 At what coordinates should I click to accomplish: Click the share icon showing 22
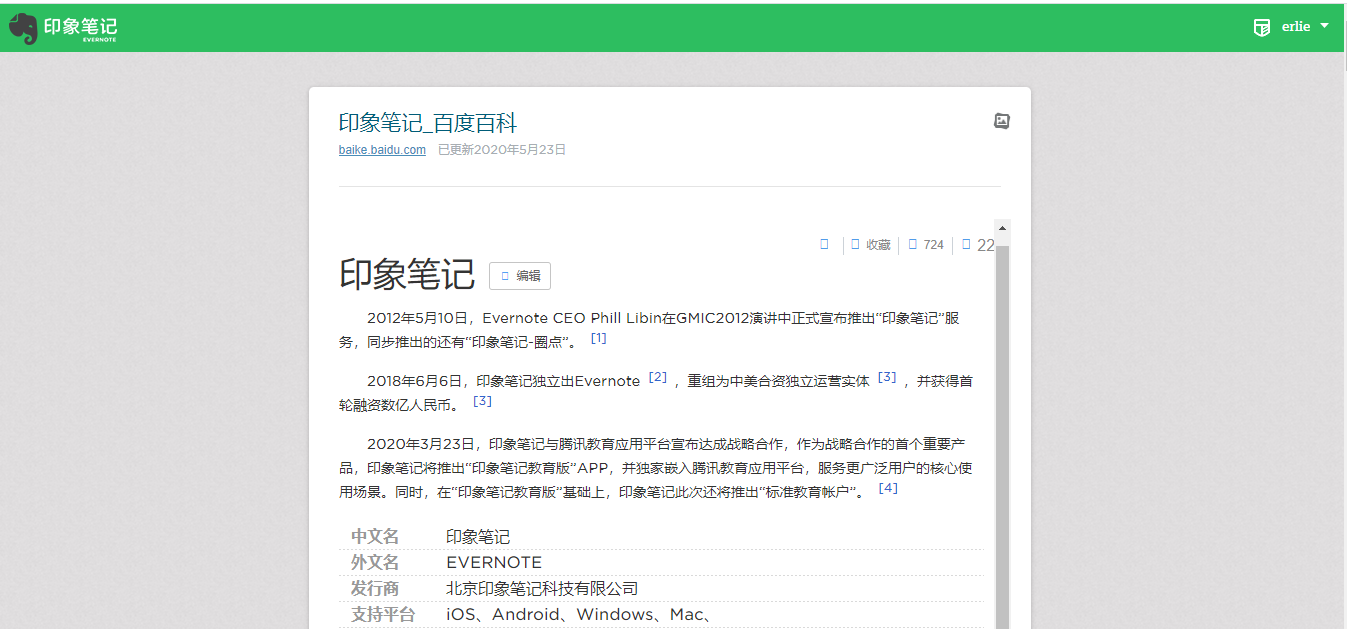click(x=965, y=244)
